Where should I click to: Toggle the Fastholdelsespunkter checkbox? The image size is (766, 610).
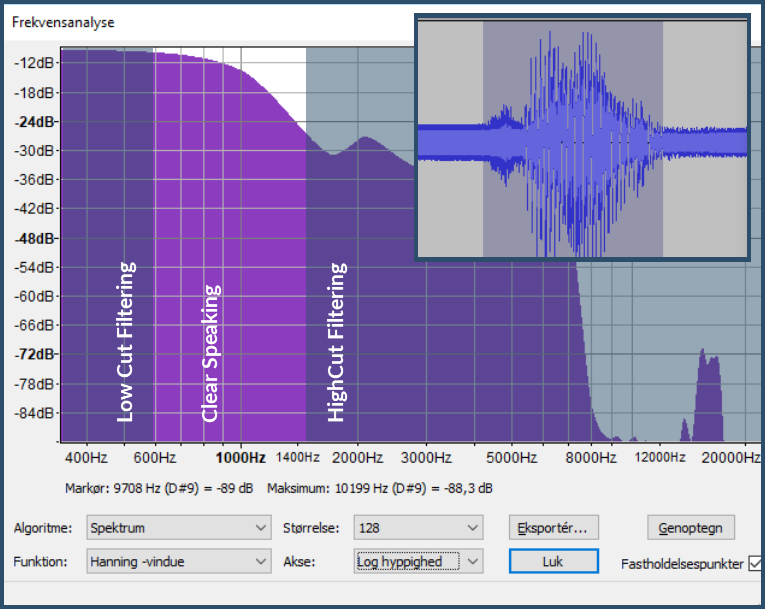click(x=755, y=564)
